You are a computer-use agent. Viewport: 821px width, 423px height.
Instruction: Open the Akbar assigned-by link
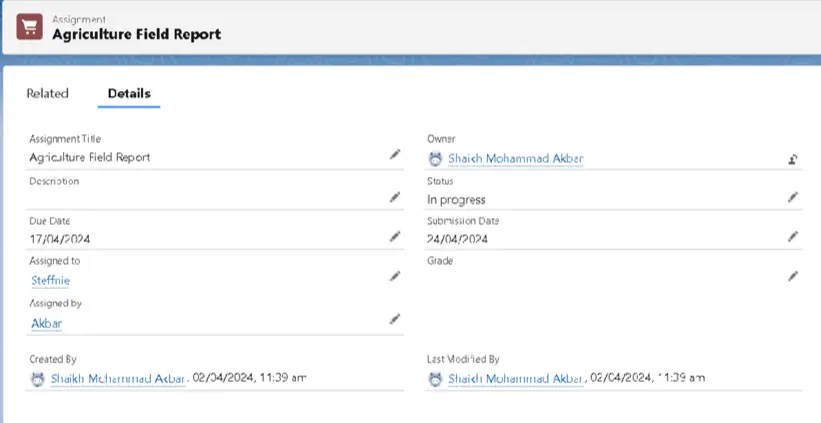coord(47,323)
